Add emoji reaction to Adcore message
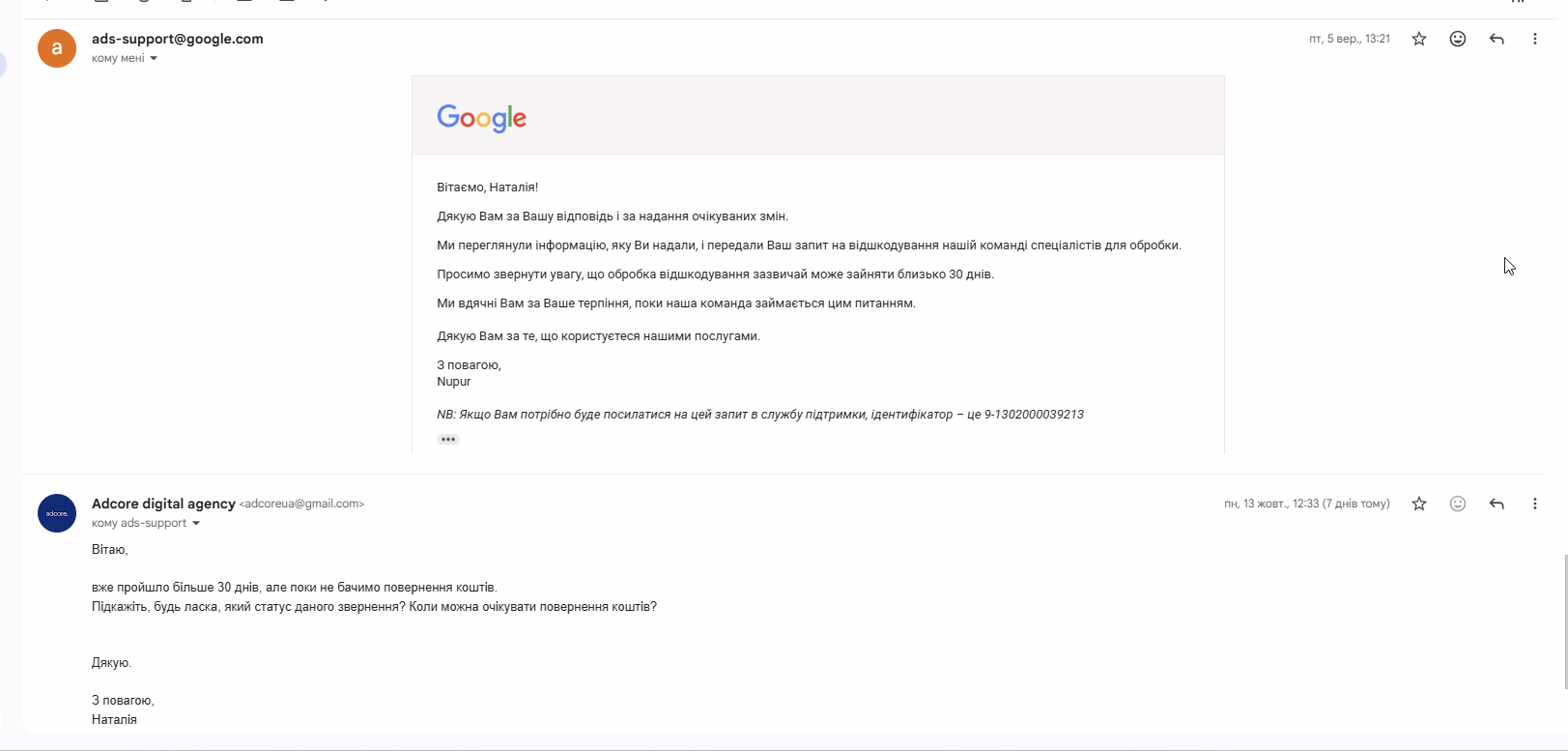 (1458, 504)
